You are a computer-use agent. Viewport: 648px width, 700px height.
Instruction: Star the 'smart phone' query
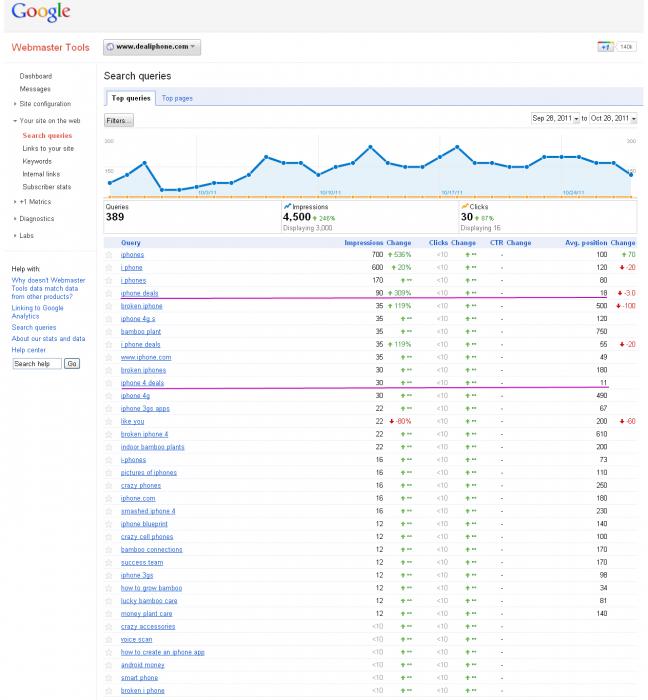[108, 678]
